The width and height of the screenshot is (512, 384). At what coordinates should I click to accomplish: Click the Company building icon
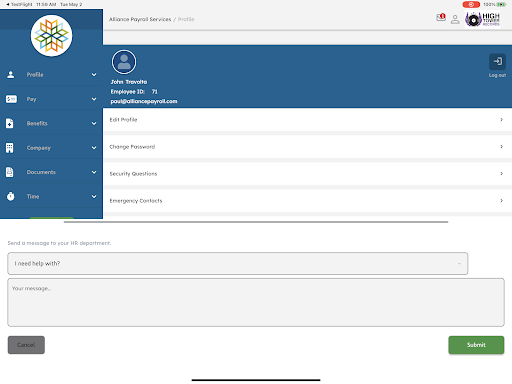(x=10, y=148)
